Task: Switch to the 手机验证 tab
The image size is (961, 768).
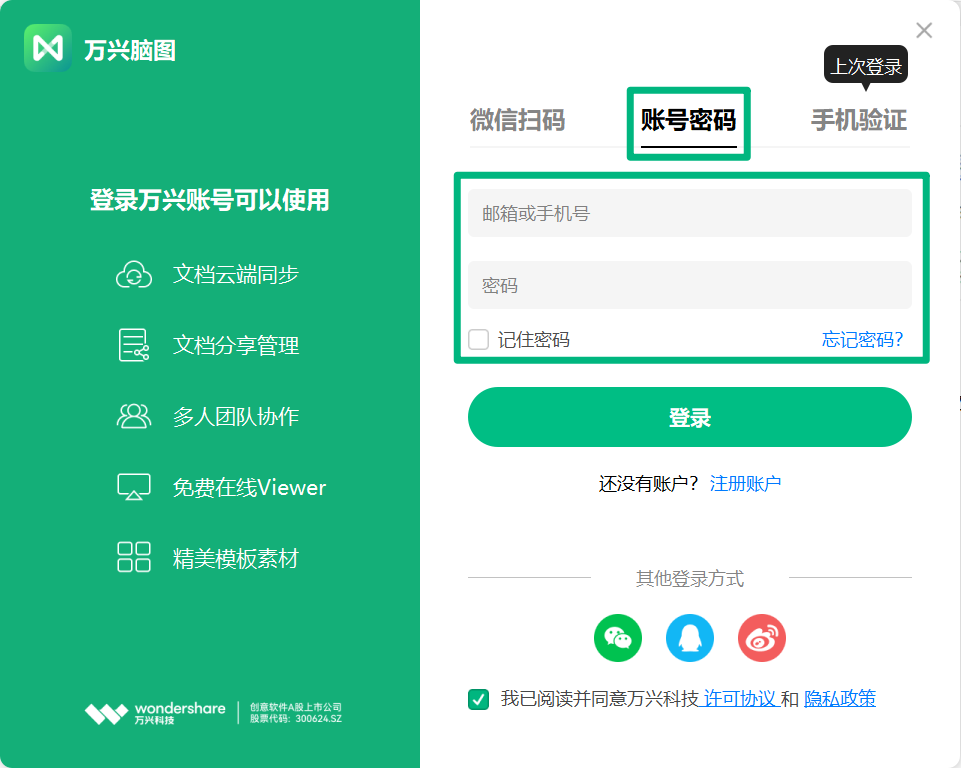Action: pos(859,120)
